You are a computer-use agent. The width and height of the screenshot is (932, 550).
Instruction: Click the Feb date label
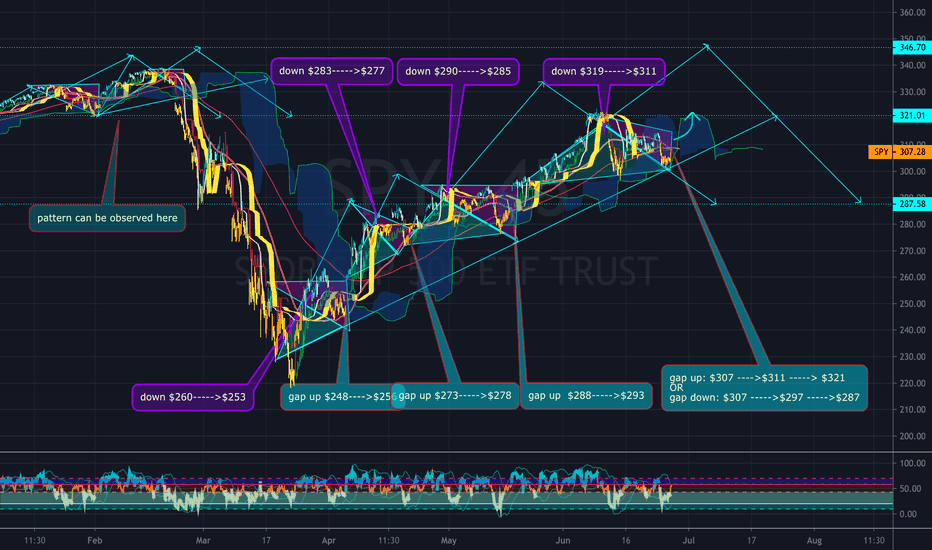[95, 540]
